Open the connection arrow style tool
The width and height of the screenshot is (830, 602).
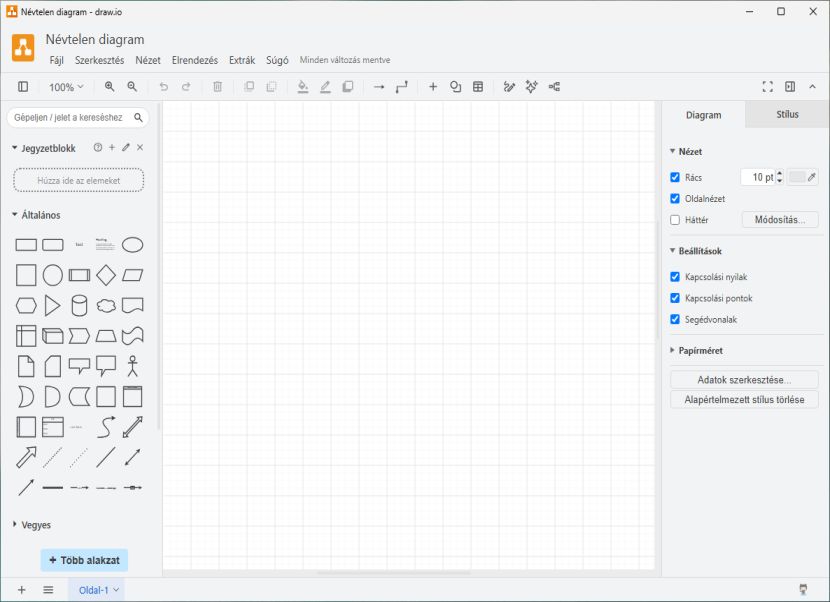coord(379,86)
